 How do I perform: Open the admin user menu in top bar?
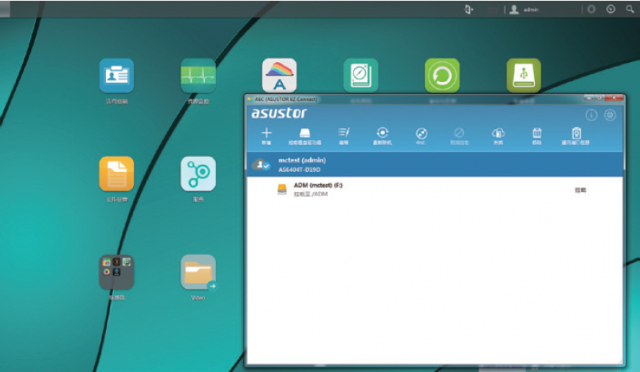click(x=524, y=9)
